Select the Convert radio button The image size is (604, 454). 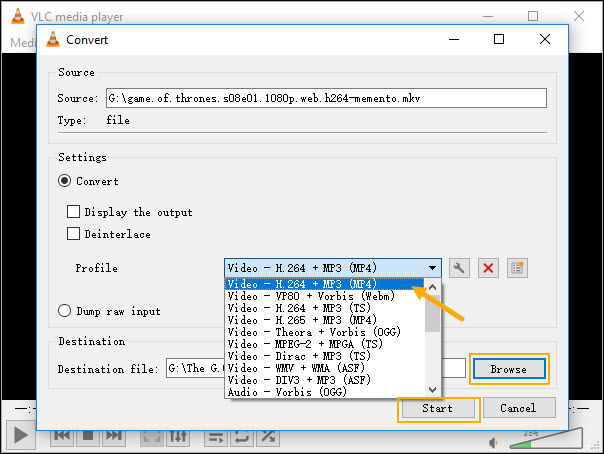pos(64,181)
